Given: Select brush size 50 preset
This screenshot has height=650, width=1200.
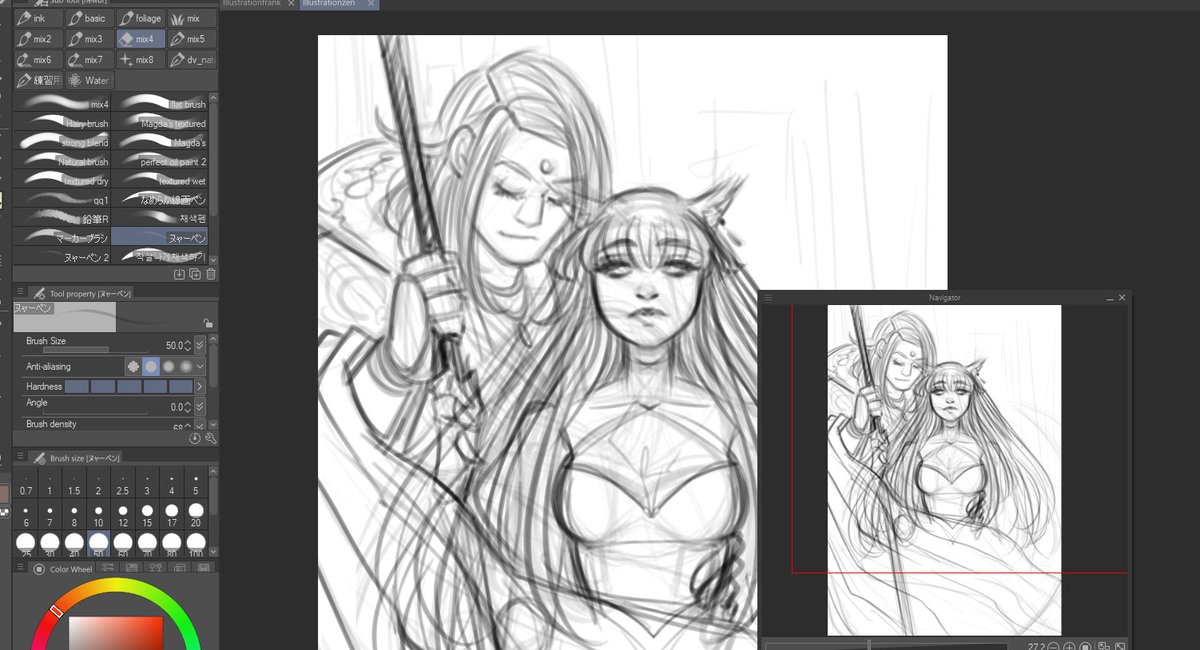Looking at the screenshot, I should coord(99,545).
